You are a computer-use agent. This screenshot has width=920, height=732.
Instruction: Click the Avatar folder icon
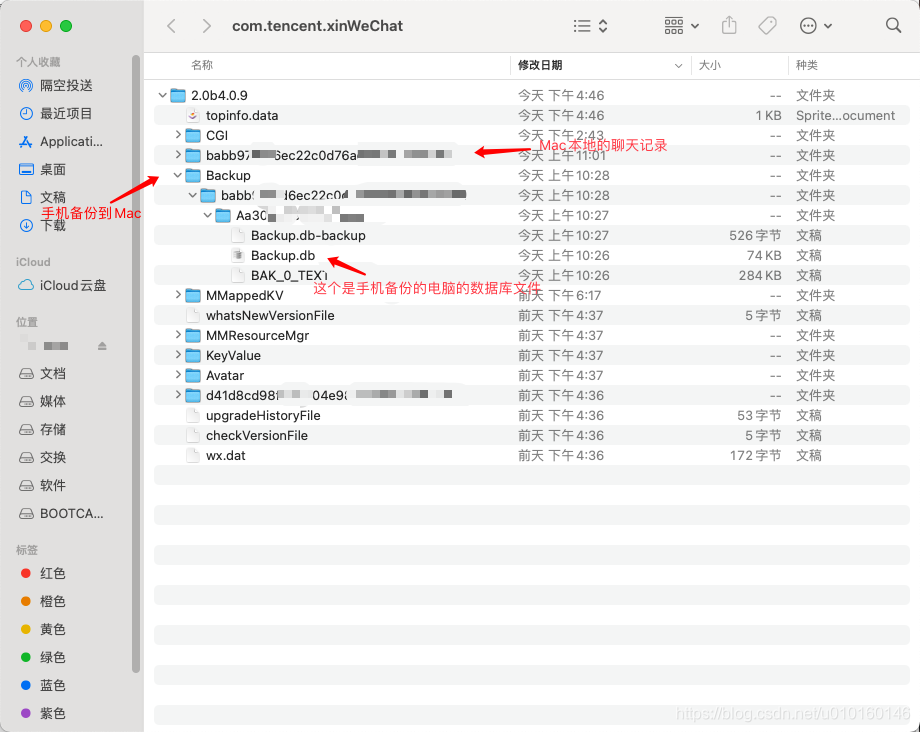click(x=193, y=375)
